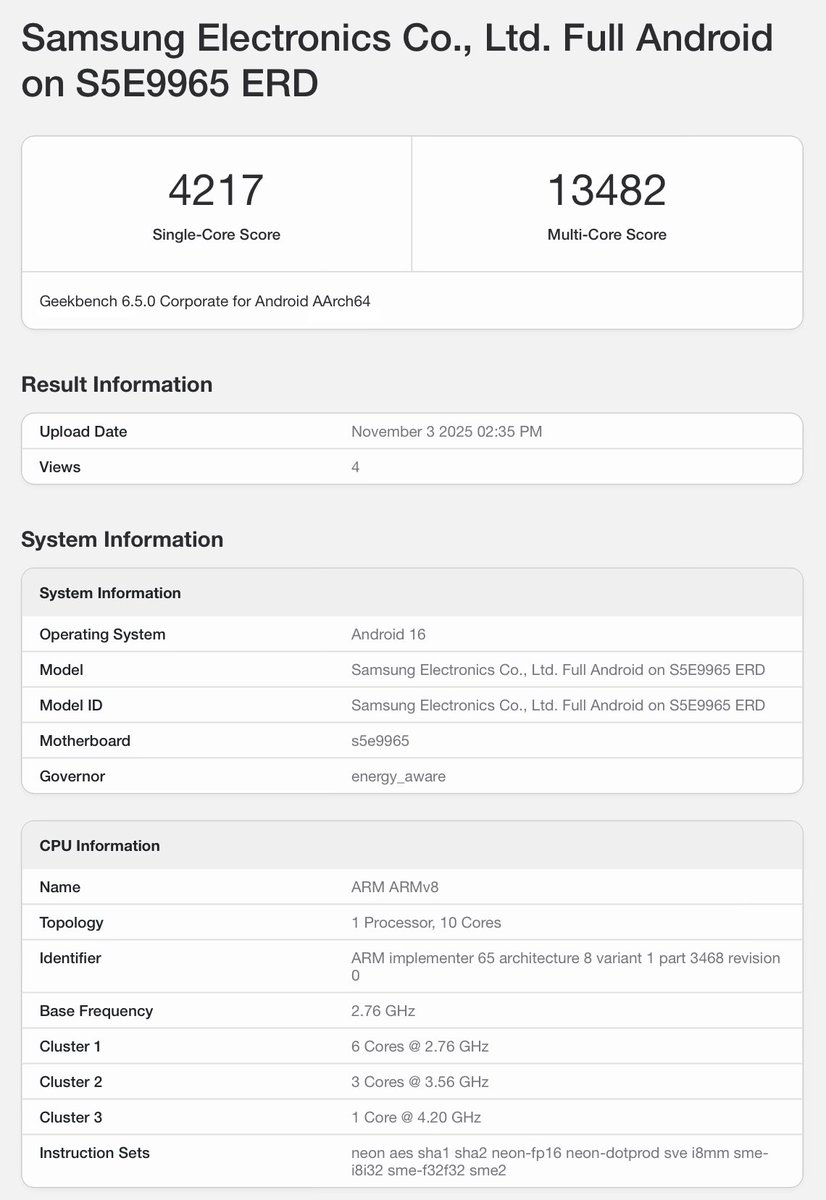This screenshot has height=1200, width=826.
Task: Click Cluster 2 value 3 Cores @ 3.56 GHz
Action: (x=420, y=1082)
